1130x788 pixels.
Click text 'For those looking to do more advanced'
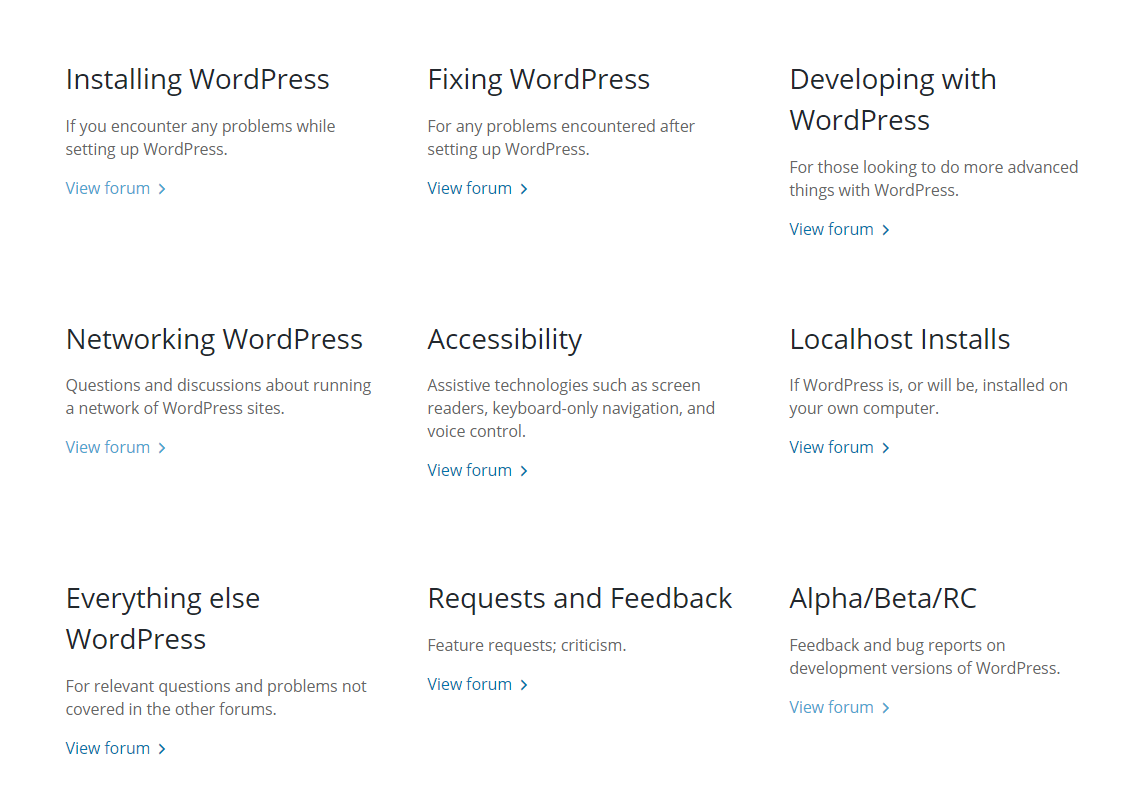click(x=933, y=167)
